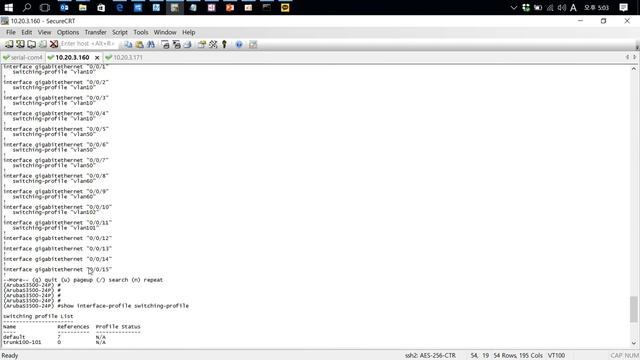Click the Print Screen toolbar icon
This screenshot has height=360, width=640.
click(x=165, y=44)
